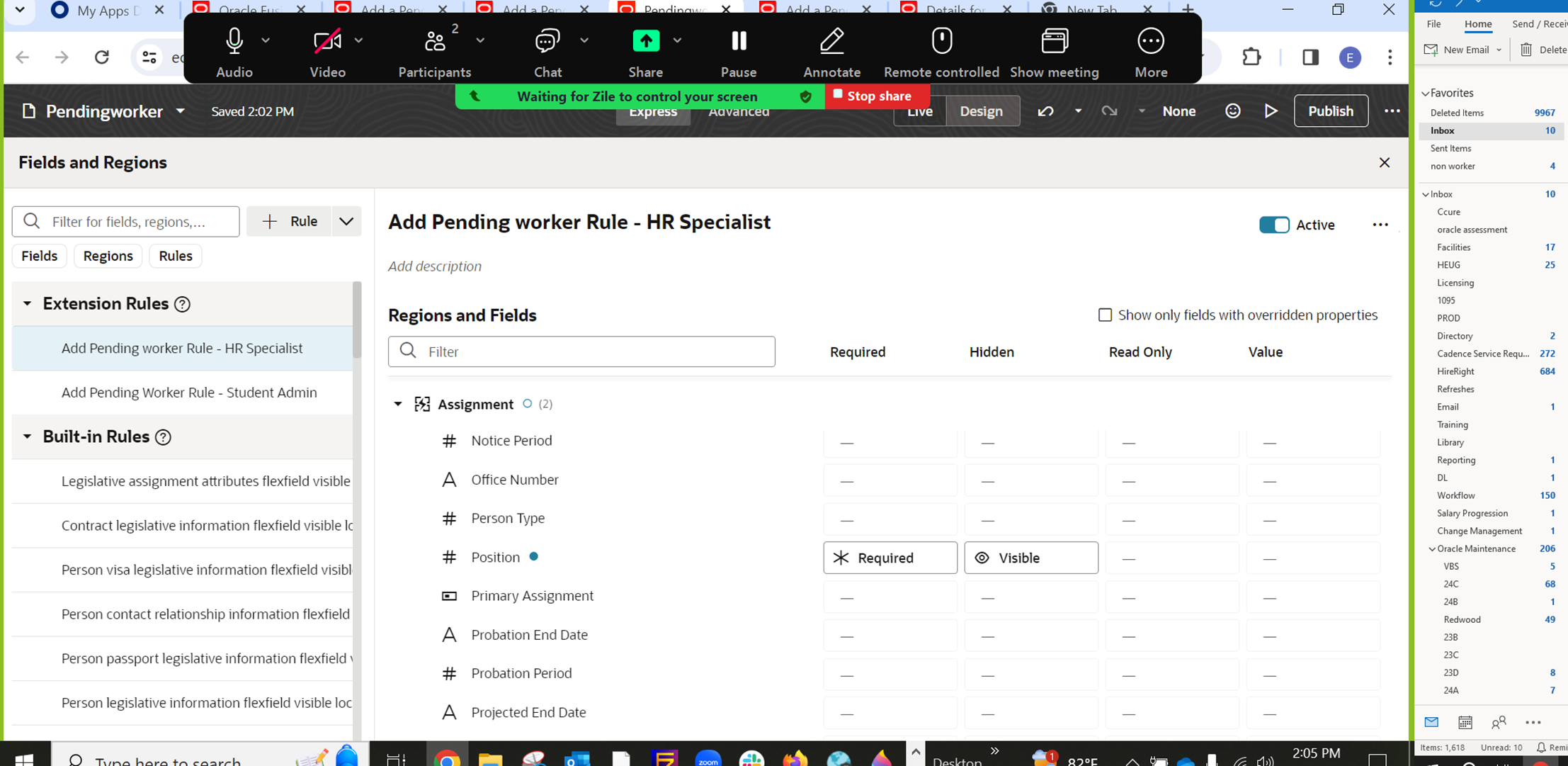Switch to Design mode
The height and width of the screenshot is (766, 1568).
pyautogui.click(x=982, y=111)
